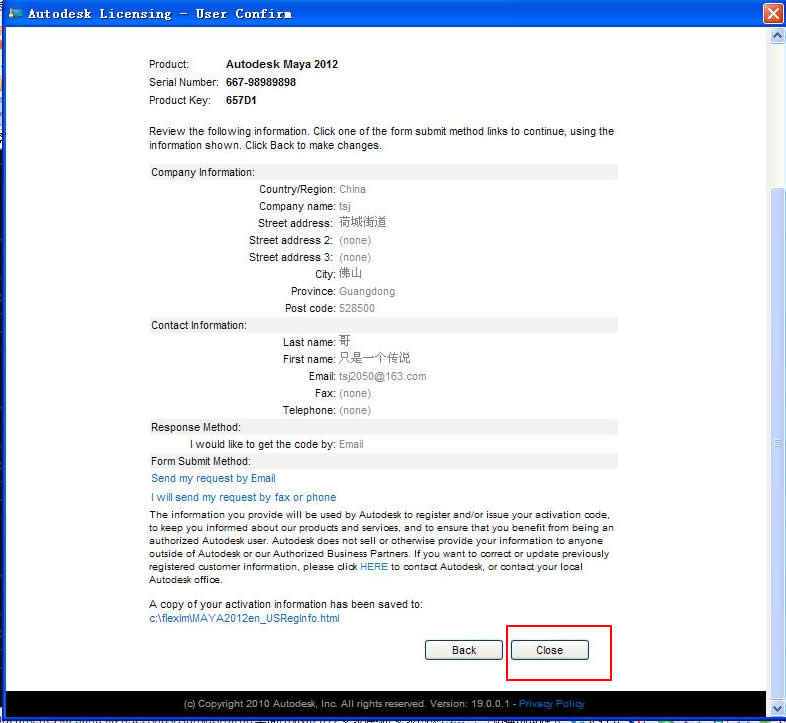Click the product key 657D1
The image size is (786, 723).
click(x=242, y=100)
